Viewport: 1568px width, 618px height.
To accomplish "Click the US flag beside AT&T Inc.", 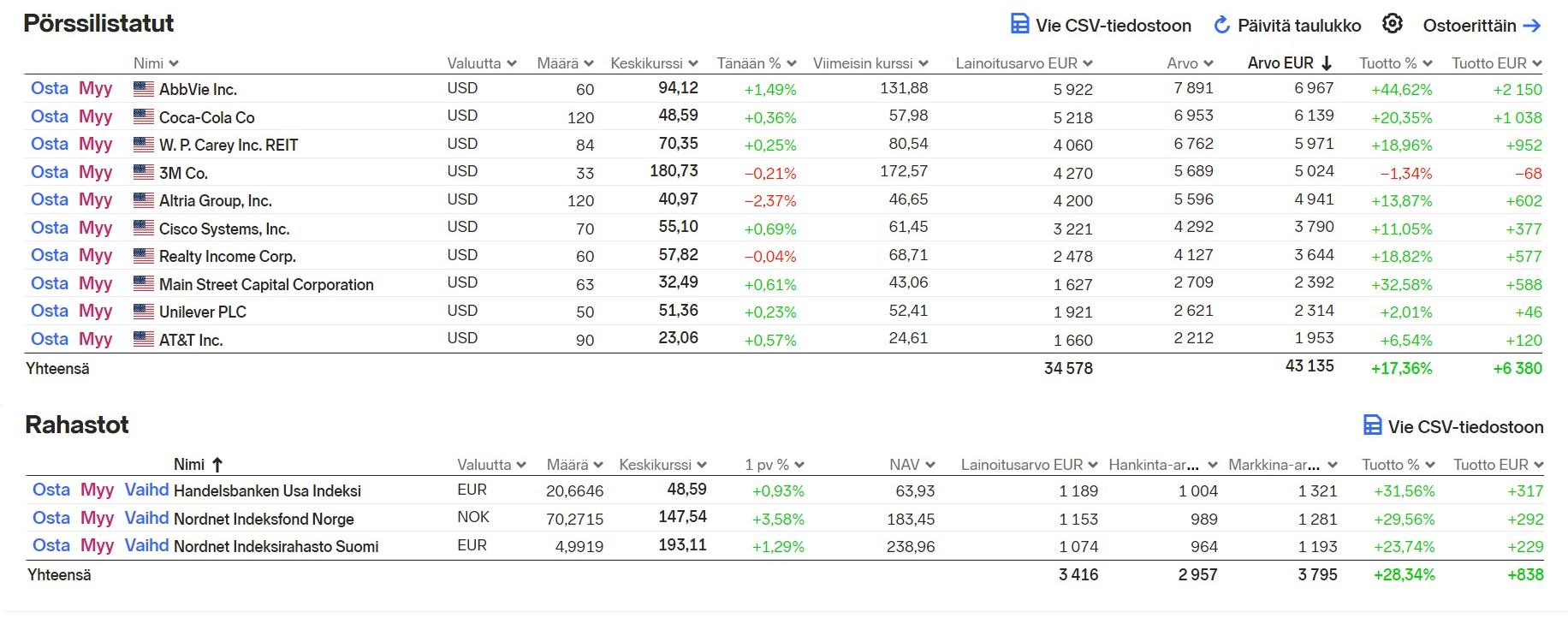I will click(144, 339).
